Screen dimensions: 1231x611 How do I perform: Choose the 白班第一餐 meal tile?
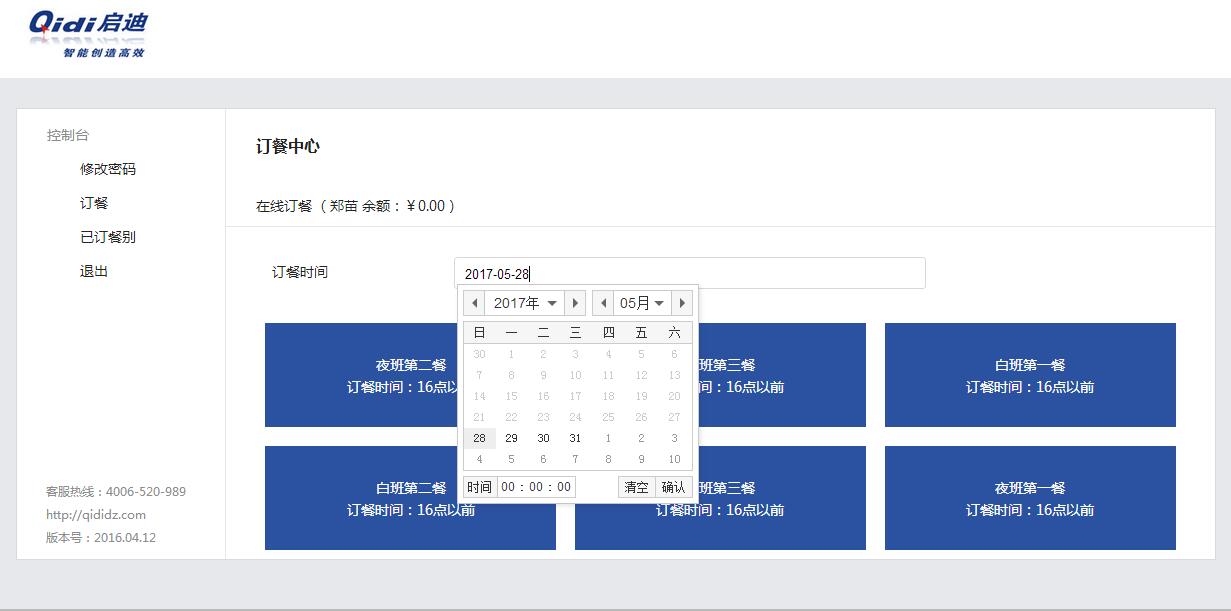(x=1030, y=375)
